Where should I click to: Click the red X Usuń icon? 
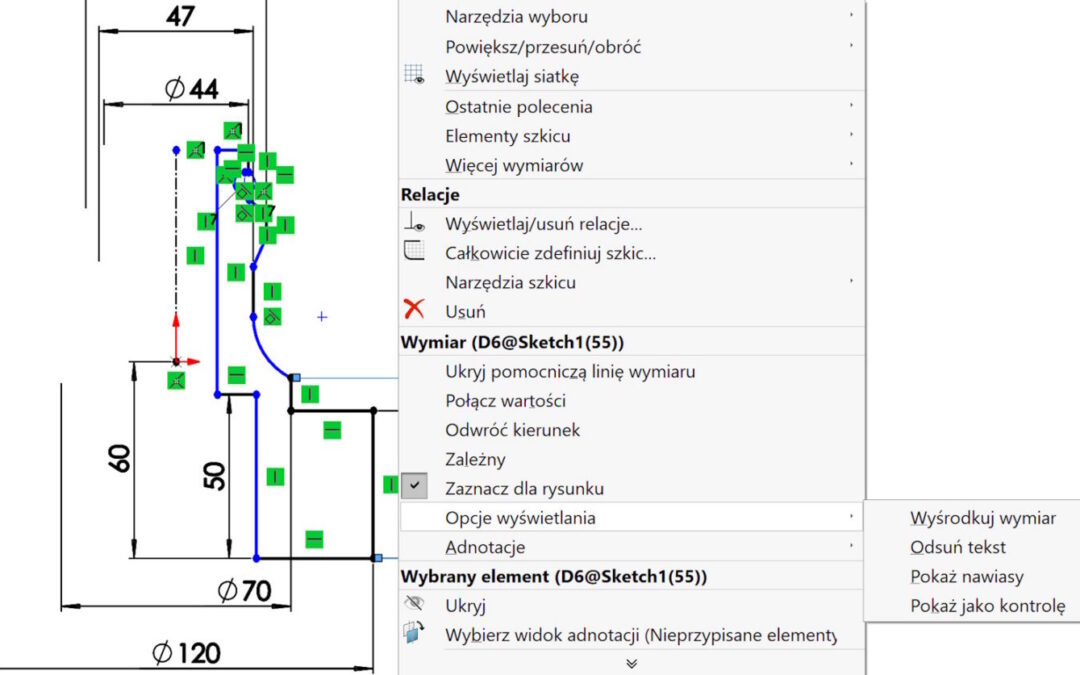414,310
